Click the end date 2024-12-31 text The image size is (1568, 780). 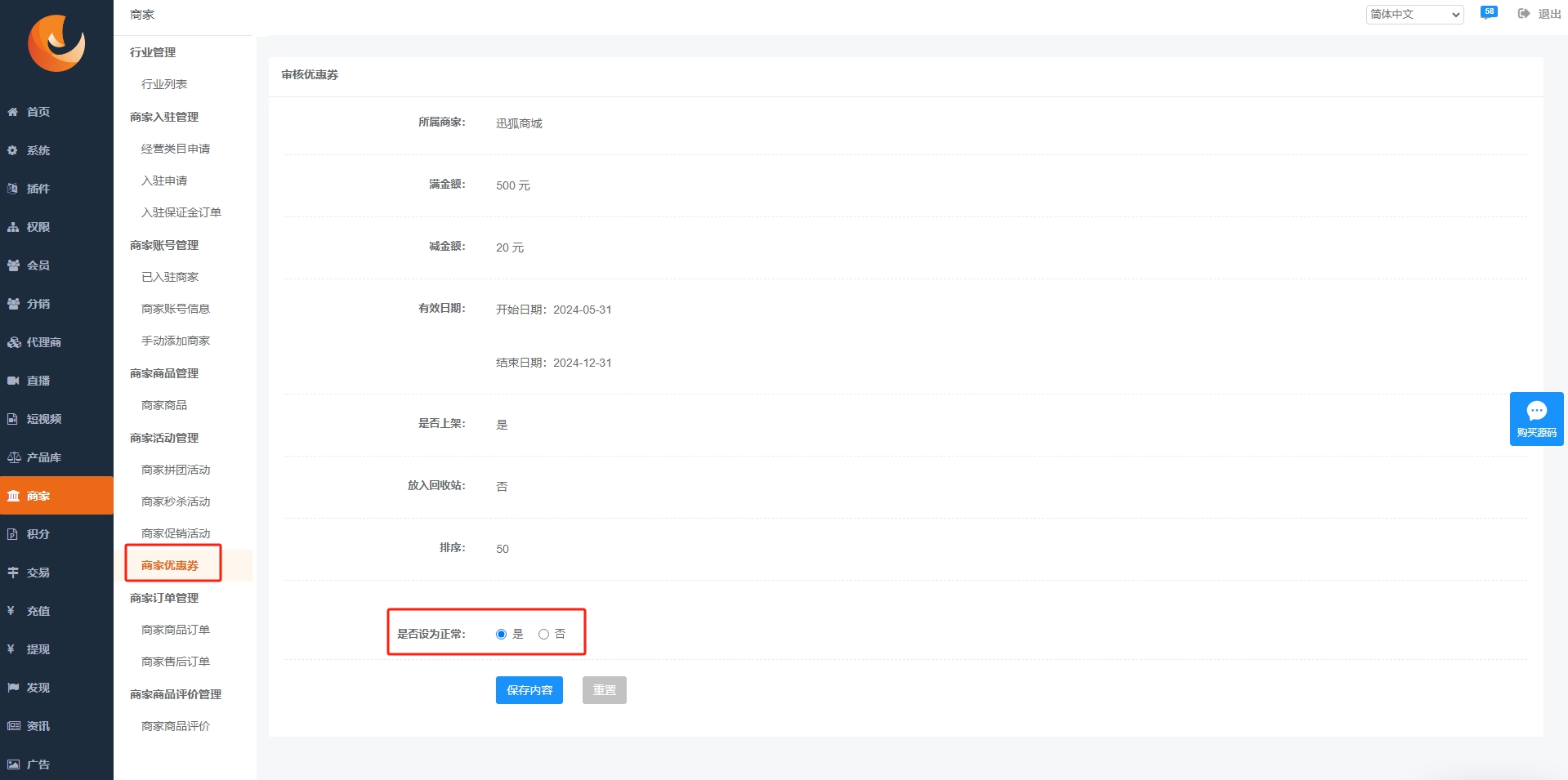(x=583, y=363)
